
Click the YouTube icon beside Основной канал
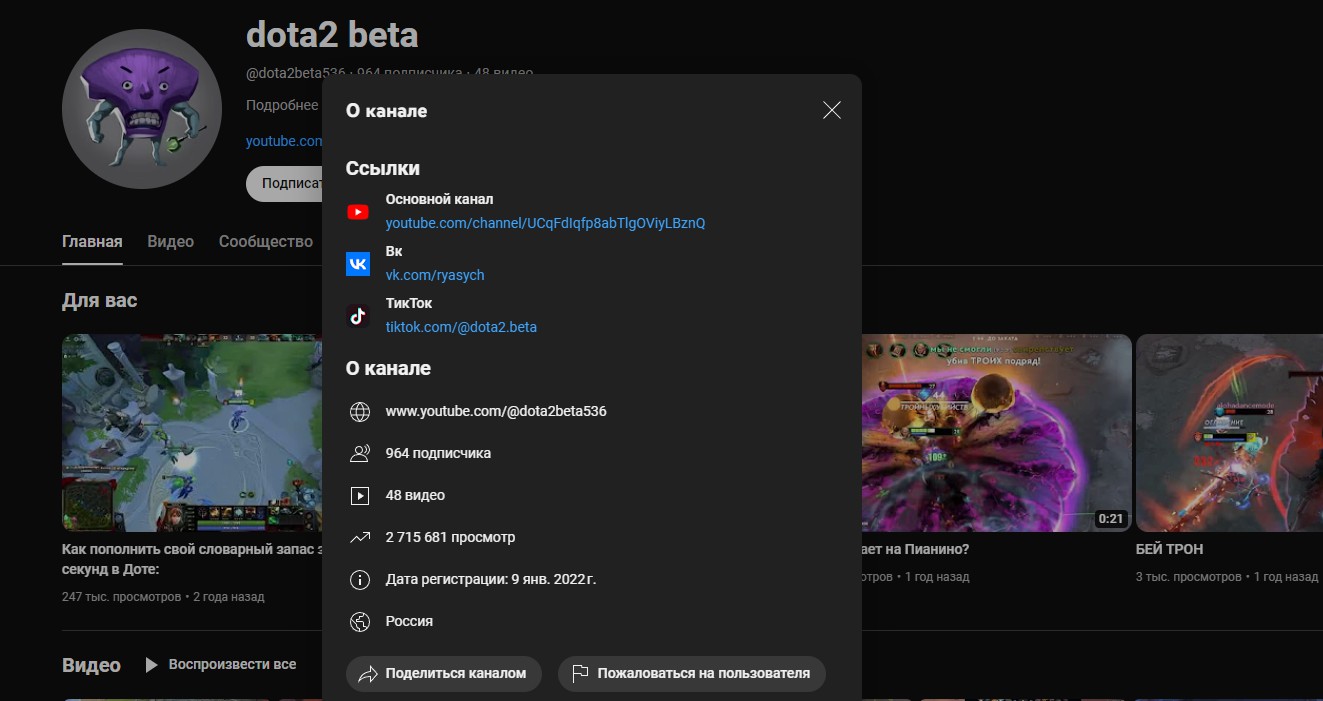click(x=358, y=212)
